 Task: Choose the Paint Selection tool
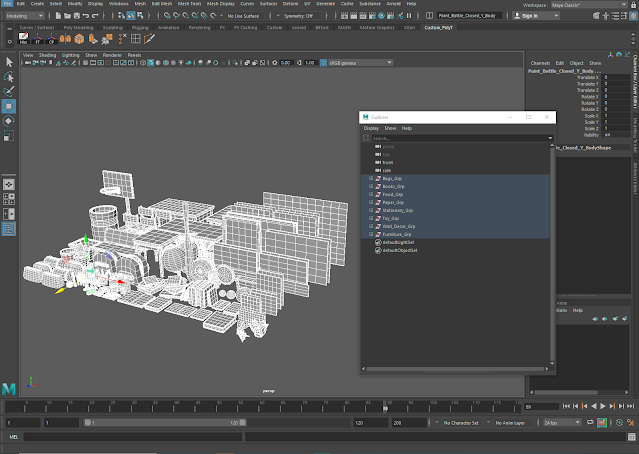9,91
